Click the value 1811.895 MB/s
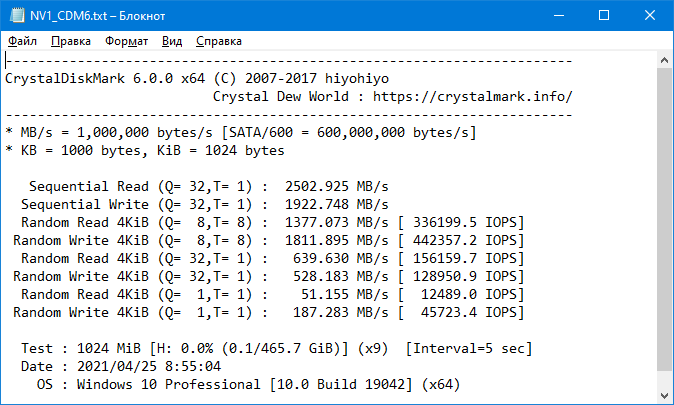Image resolution: width=674 pixels, height=405 pixels. point(337,241)
